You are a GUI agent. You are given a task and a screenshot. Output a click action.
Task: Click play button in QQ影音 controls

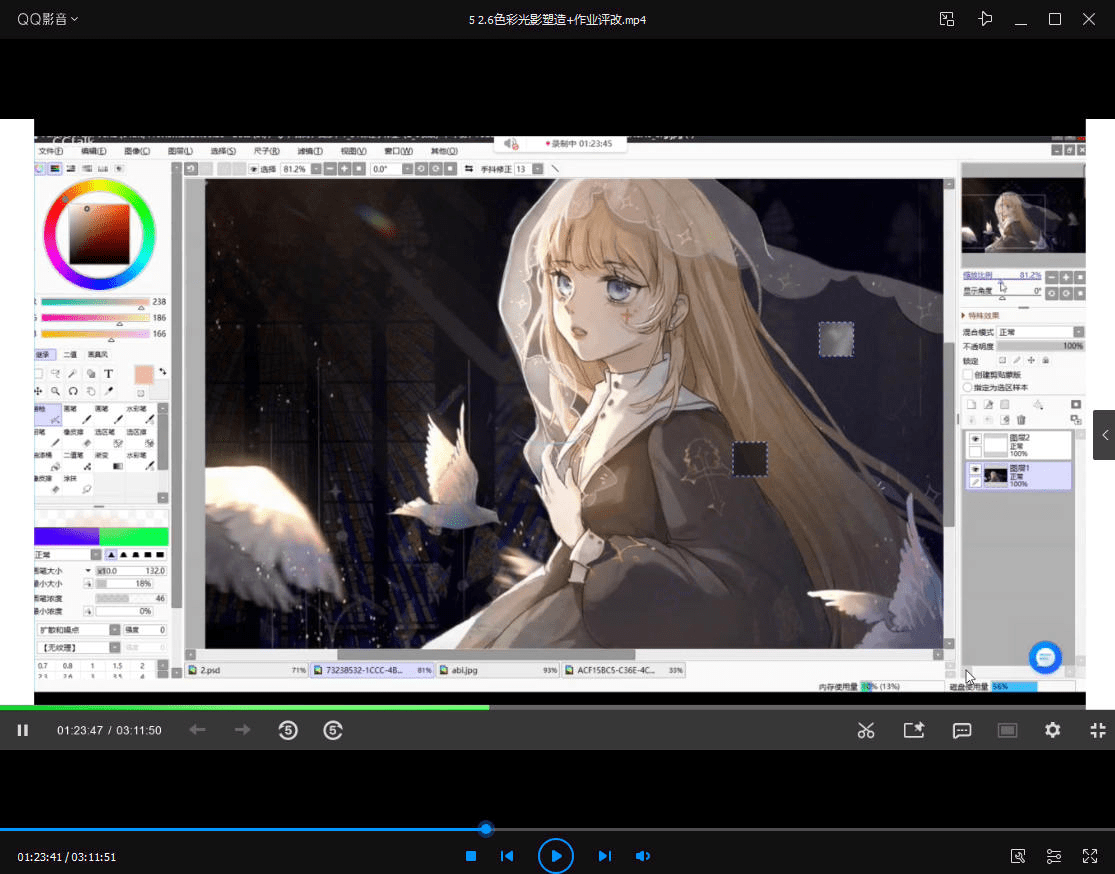tap(555, 856)
